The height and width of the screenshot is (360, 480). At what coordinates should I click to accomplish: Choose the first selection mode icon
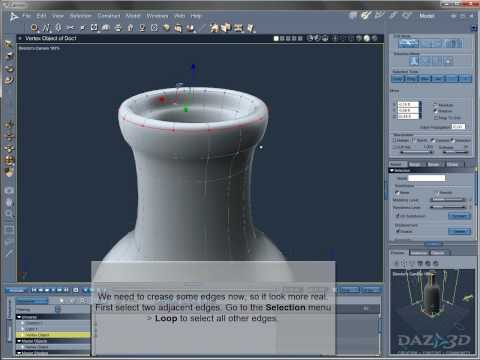point(414,61)
